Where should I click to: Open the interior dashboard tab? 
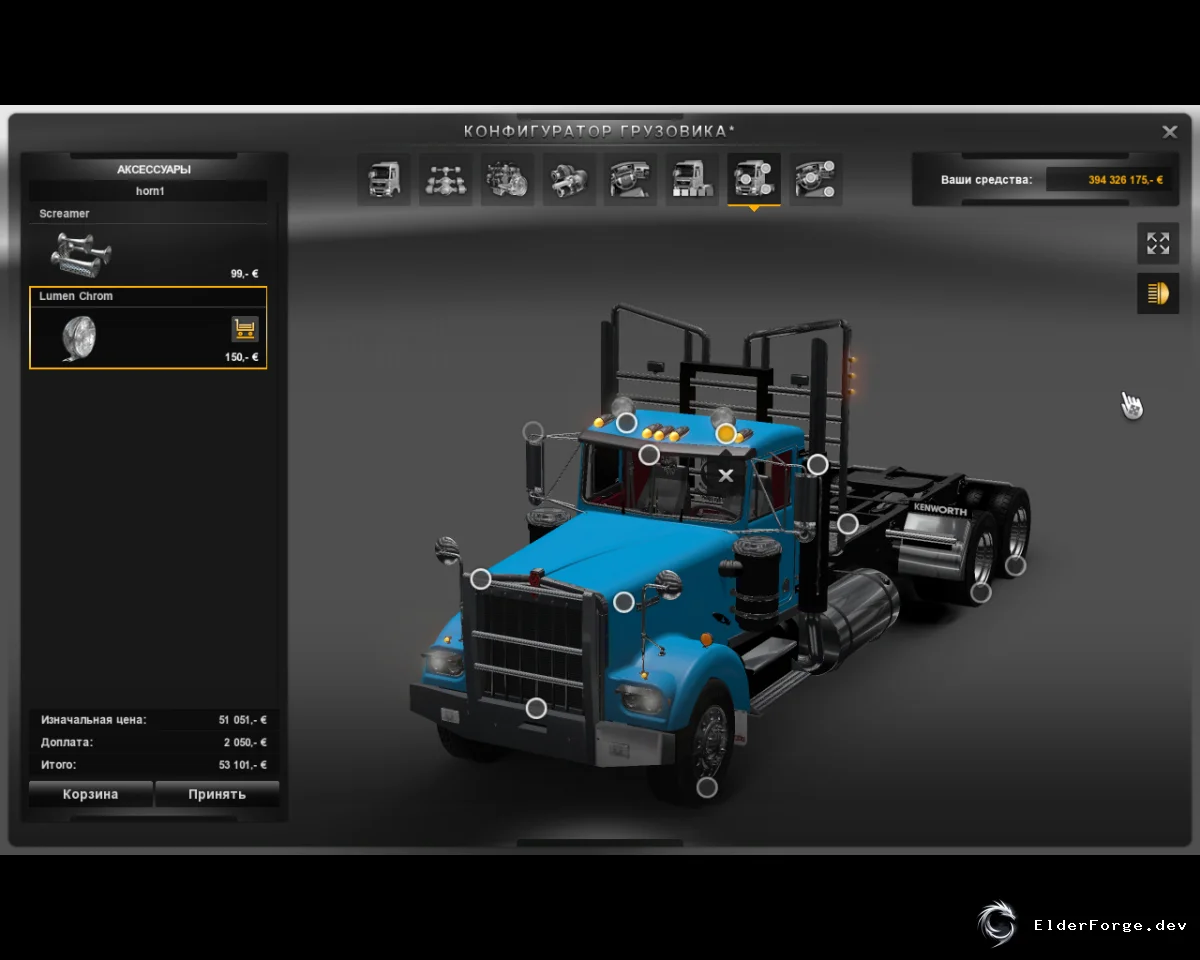point(631,180)
